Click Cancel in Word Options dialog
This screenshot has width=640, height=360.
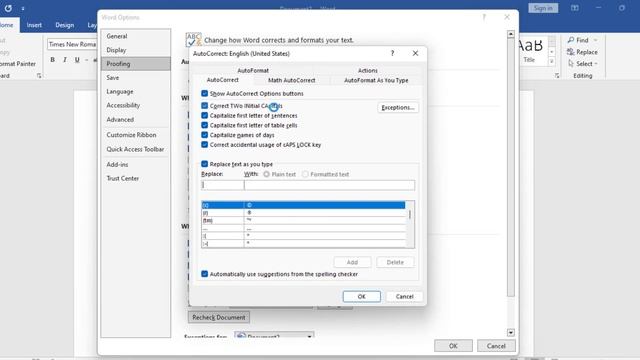[496, 346]
